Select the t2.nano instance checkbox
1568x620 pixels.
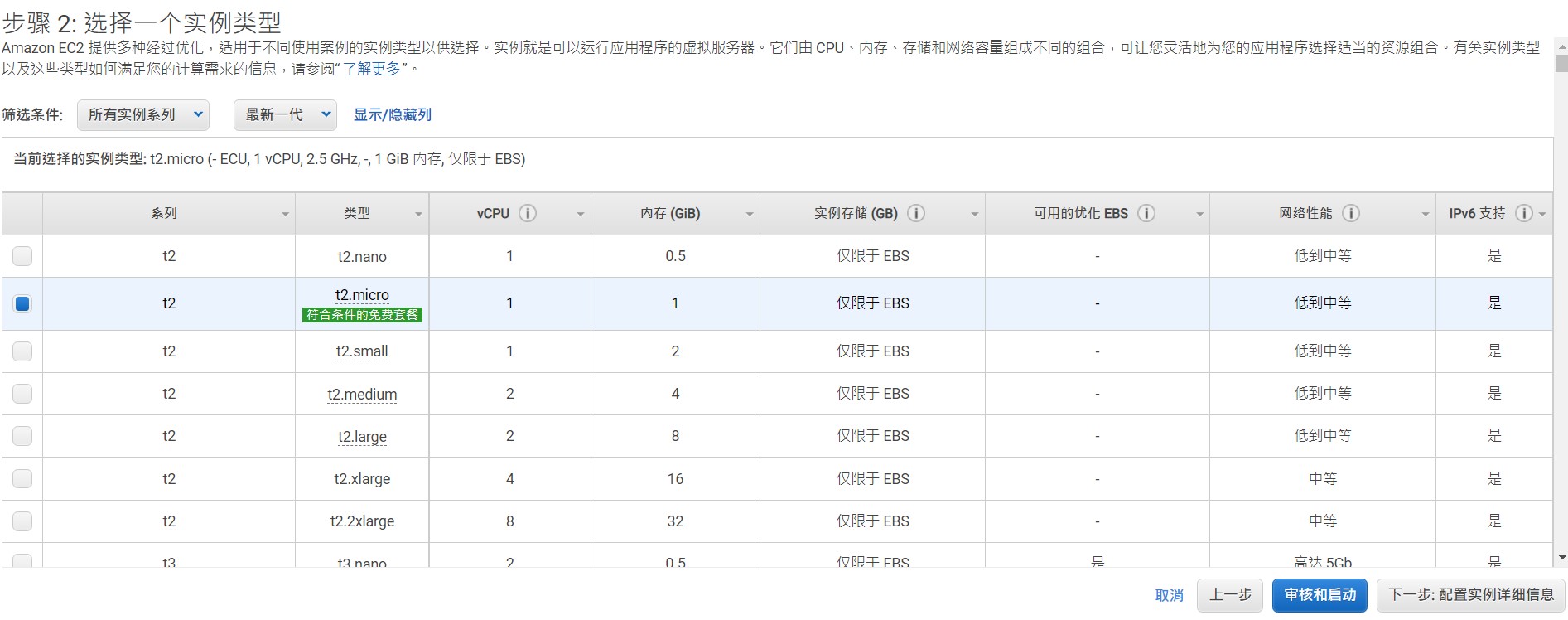click(22, 256)
